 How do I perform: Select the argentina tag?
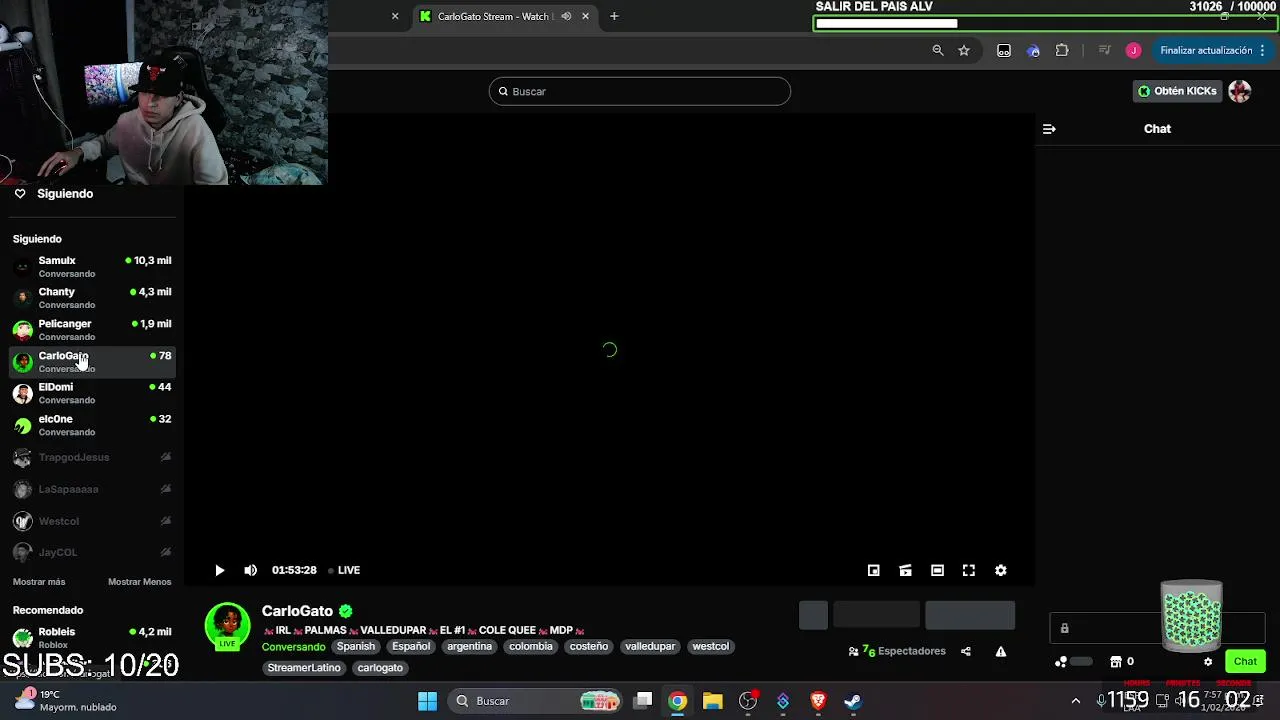470,647
